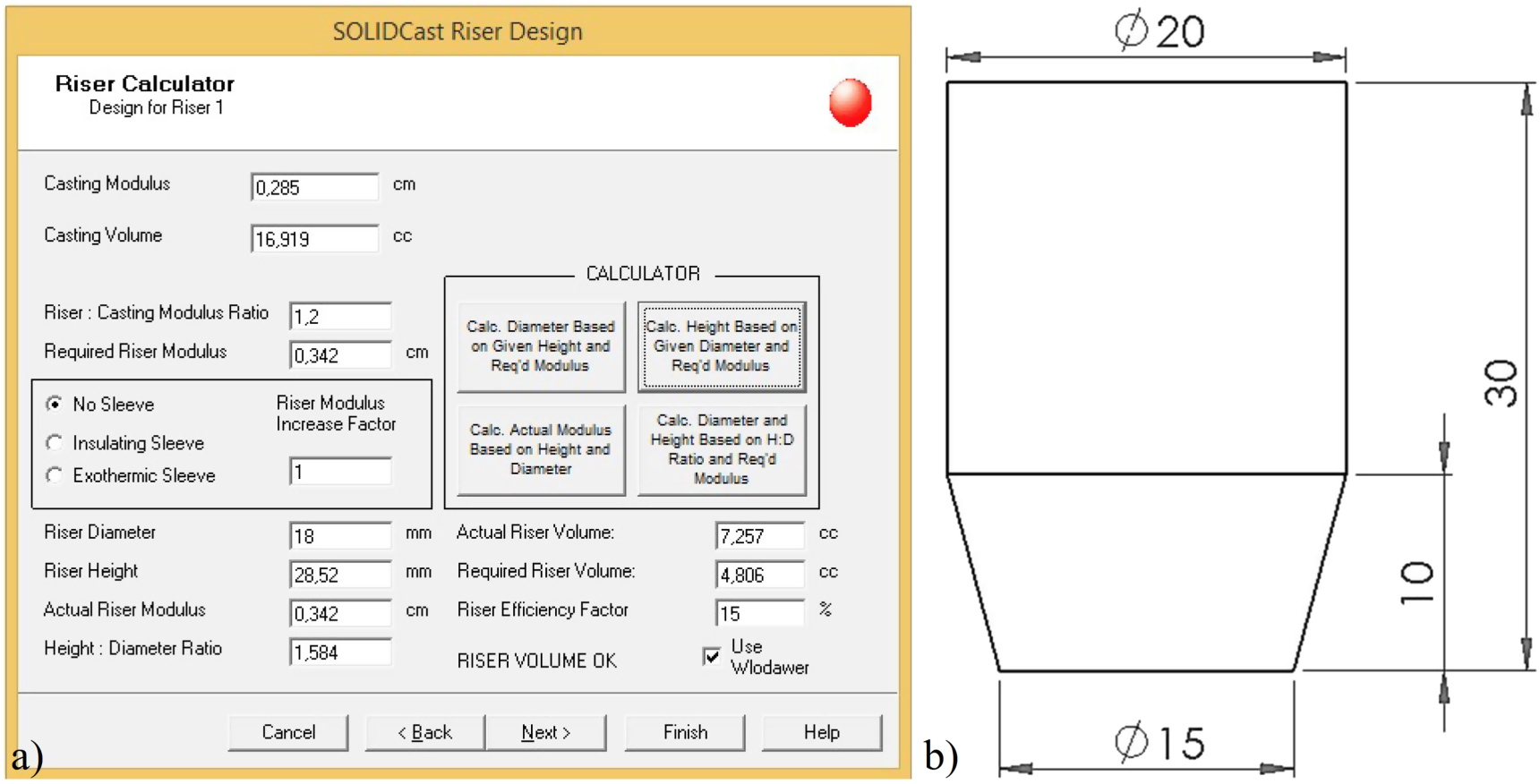The width and height of the screenshot is (1540, 784).
Task: Select the 10 taper height dimension
Action: click(x=1416, y=583)
